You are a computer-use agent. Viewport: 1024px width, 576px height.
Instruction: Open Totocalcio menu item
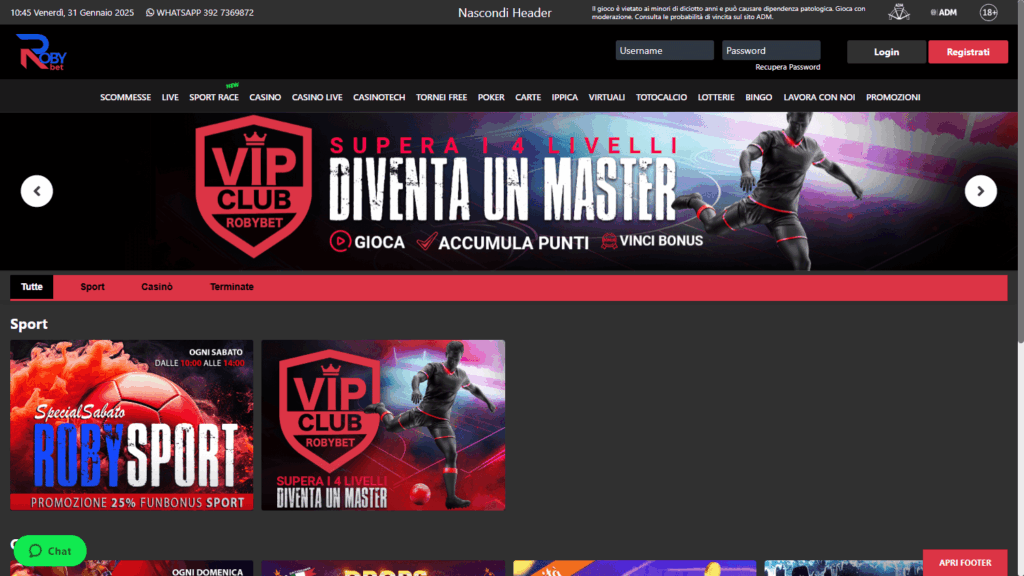(x=661, y=97)
